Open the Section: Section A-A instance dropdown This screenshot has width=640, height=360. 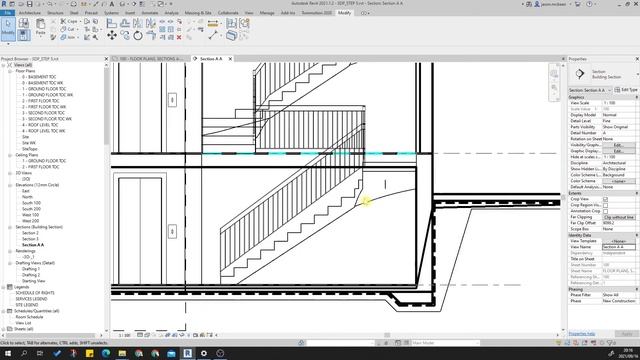coord(590,90)
